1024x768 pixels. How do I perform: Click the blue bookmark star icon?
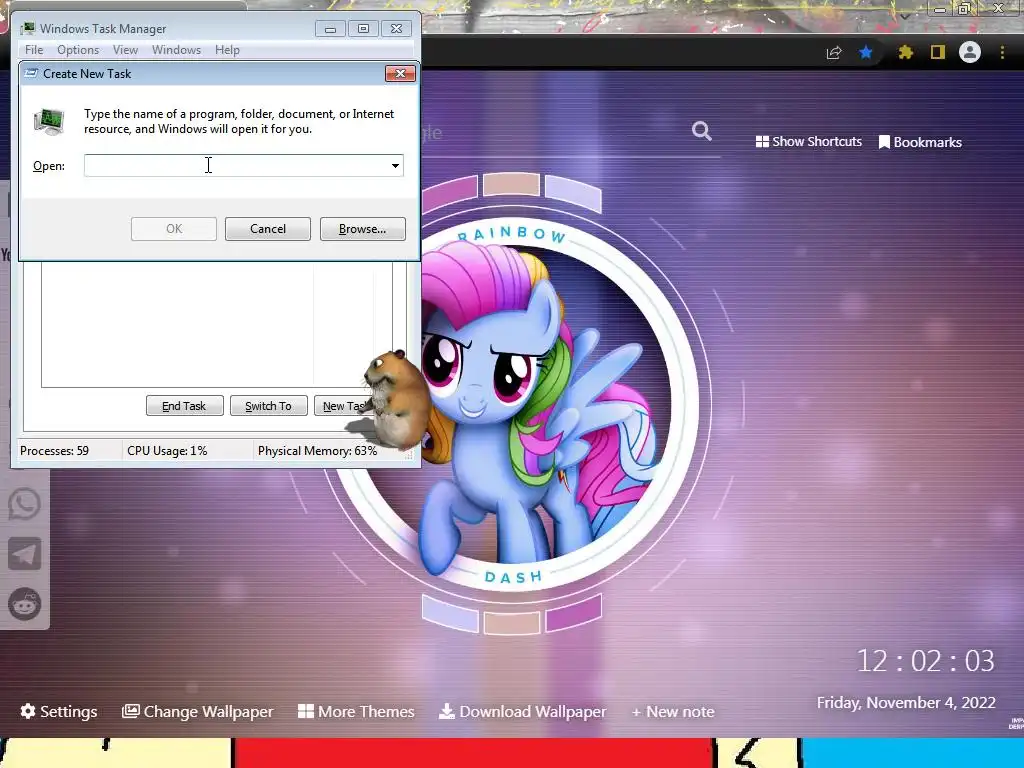(x=866, y=52)
